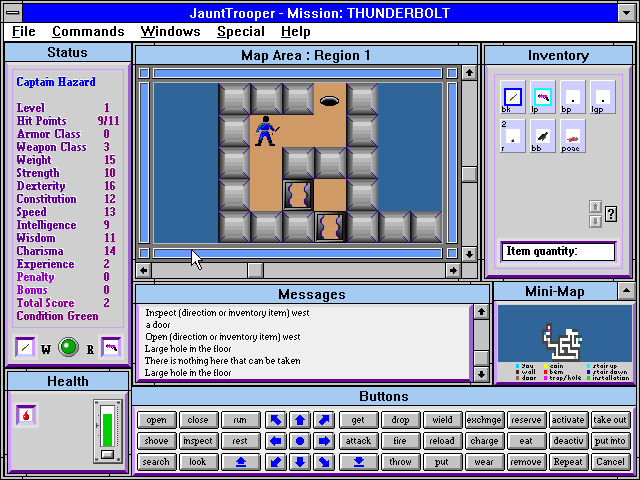640x480 pixels.
Task: Click the go downstairs arrow button
Action: click(x=359, y=462)
